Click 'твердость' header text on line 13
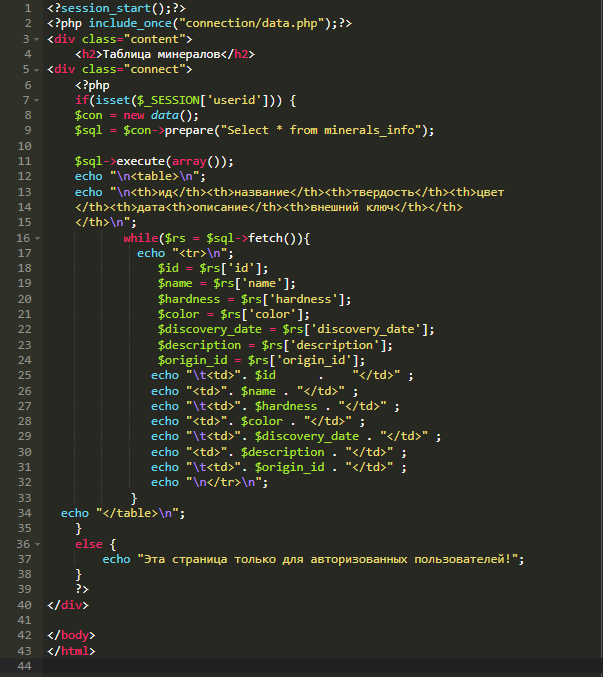This screenshot has width=603, height=677. tap(383, 192)
